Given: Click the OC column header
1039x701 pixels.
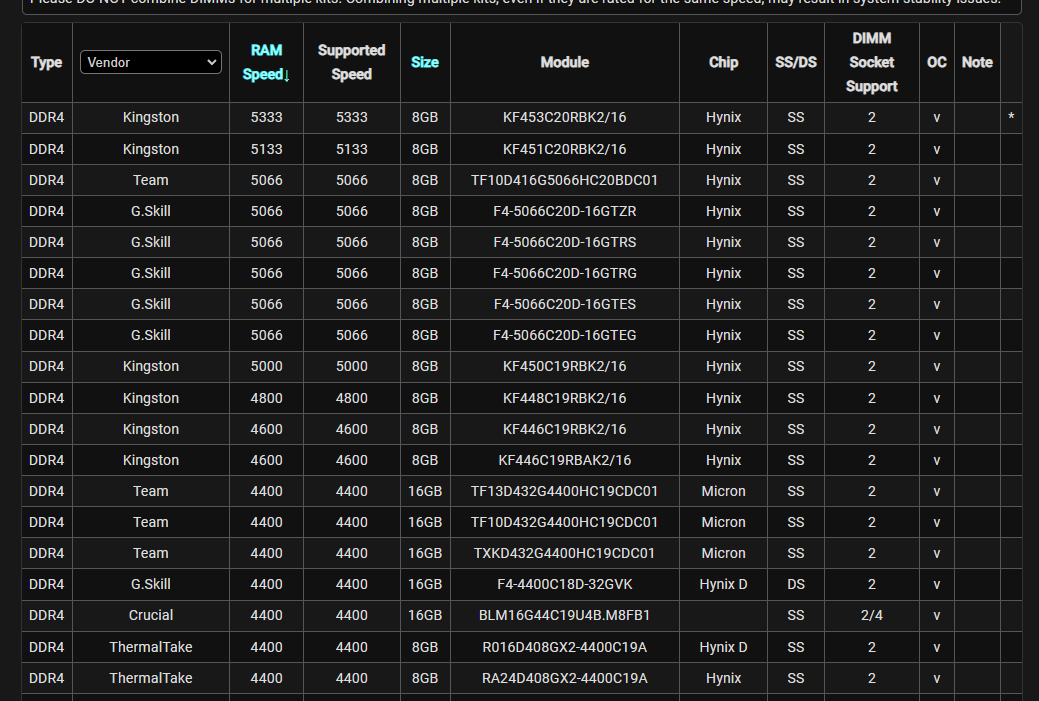Looking at the screenshot, I should coord(936,62).
